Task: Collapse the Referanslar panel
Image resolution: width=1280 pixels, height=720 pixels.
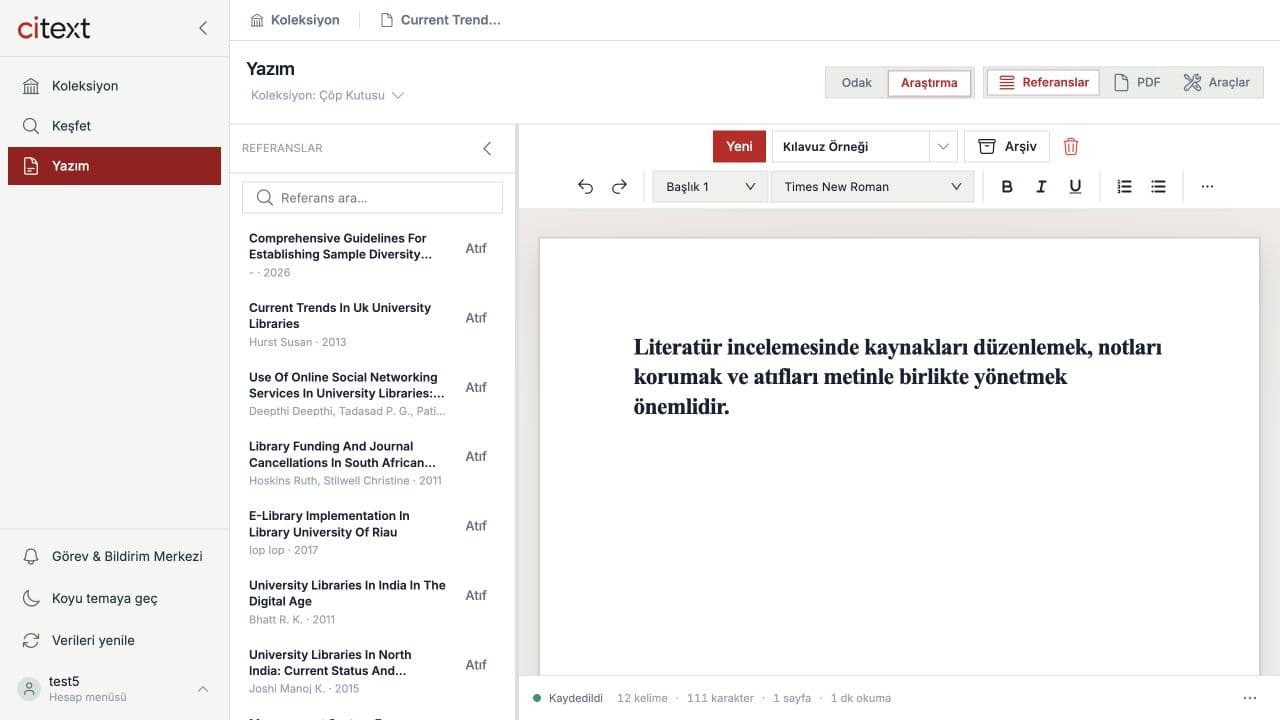Action: pyautogui.click(x=487, y=148)
